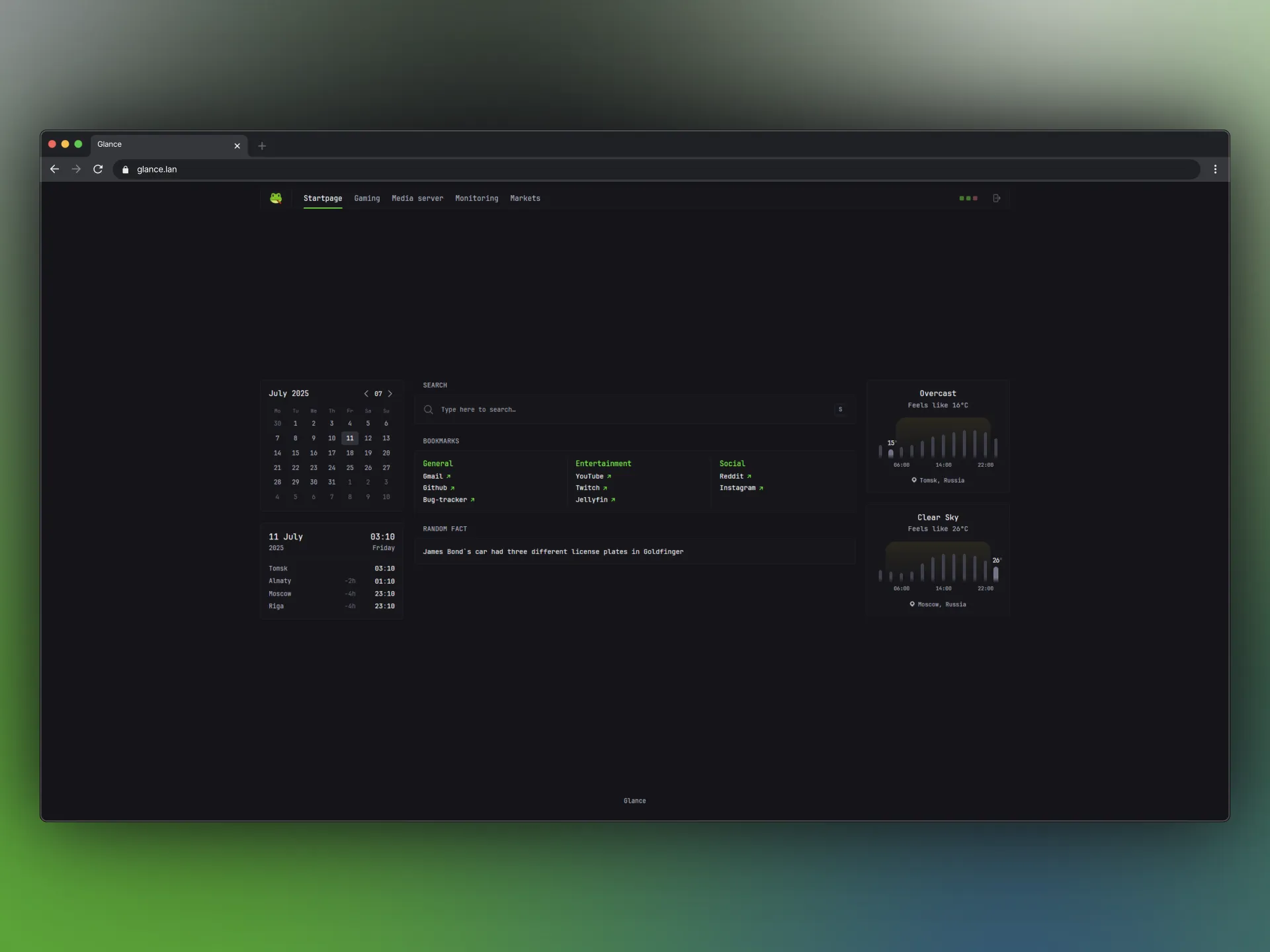This screenshot has height=952, width=1270.
Task: Close the Glance browser tab
Action: pyautogui.click(x=237, y=146)
